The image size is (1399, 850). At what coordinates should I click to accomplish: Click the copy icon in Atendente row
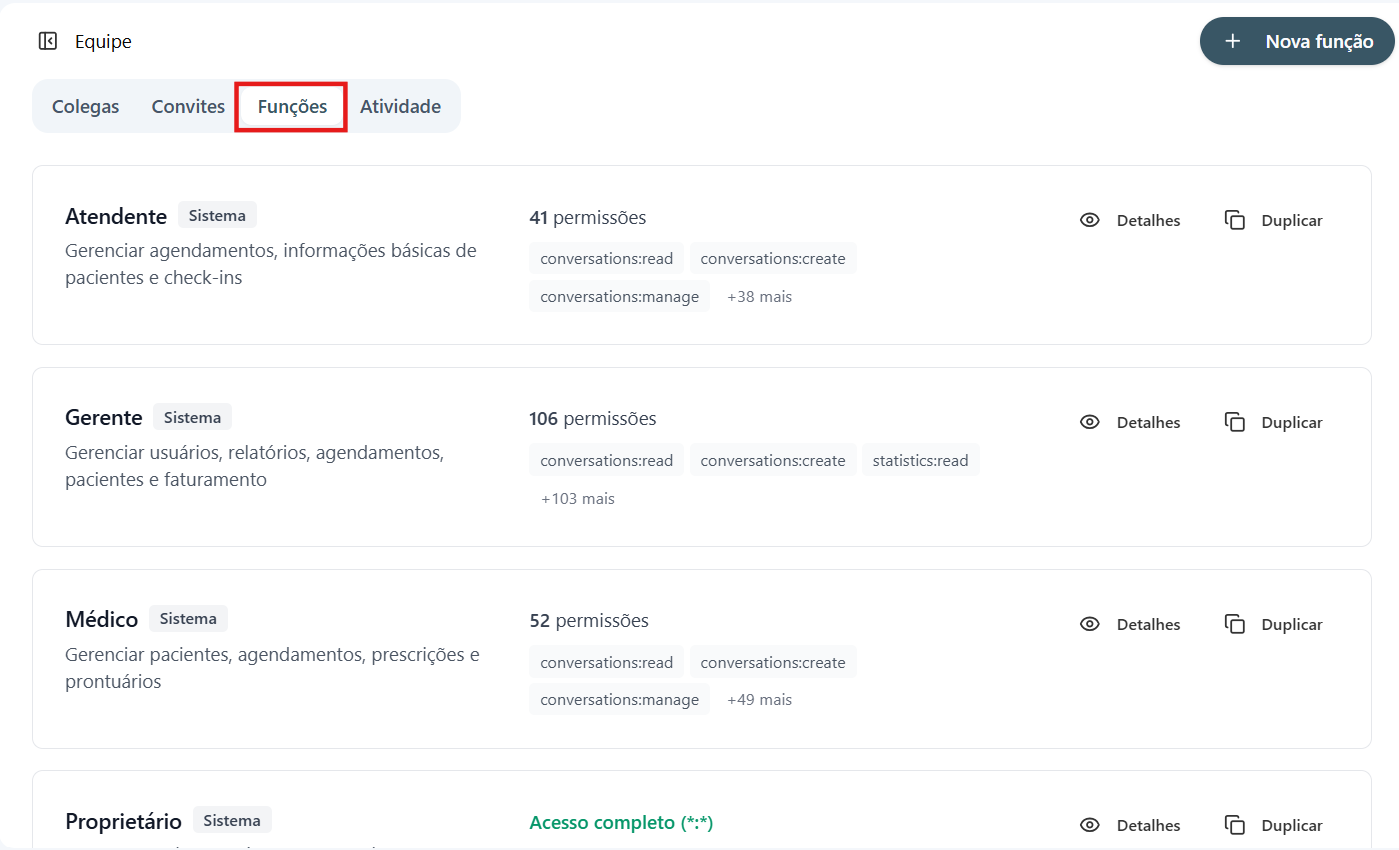tap(1235, 220)
